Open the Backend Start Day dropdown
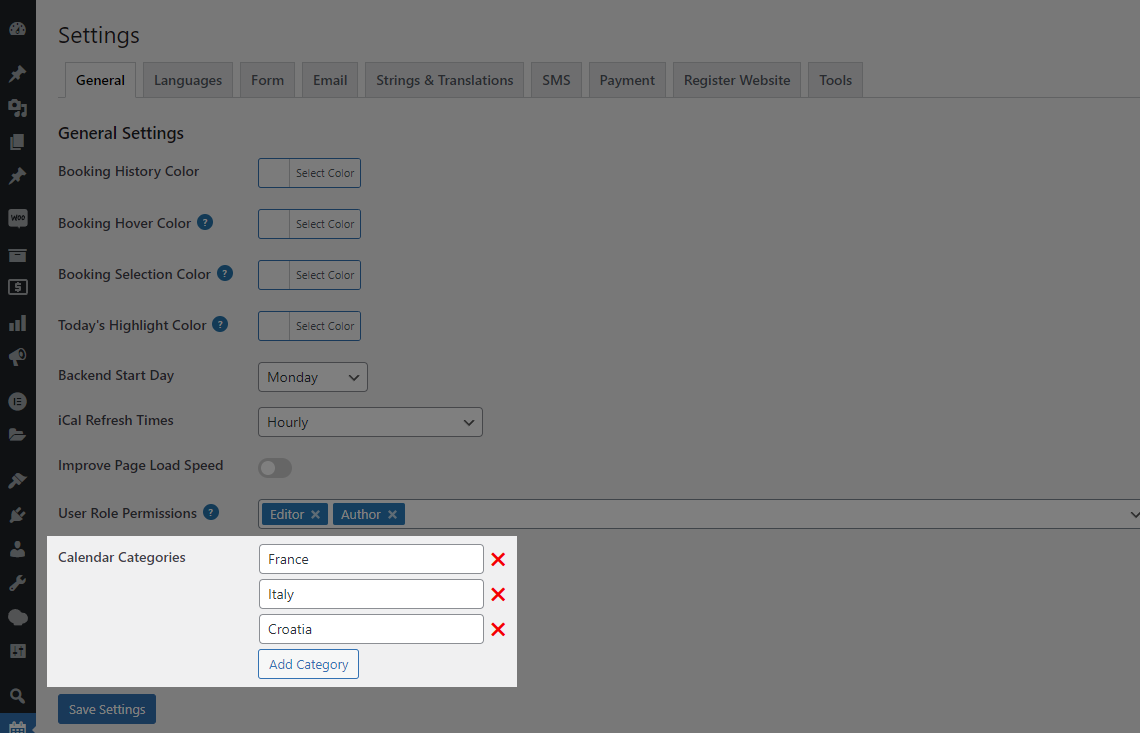The image size is (1140, 733). tap(312, 377)
